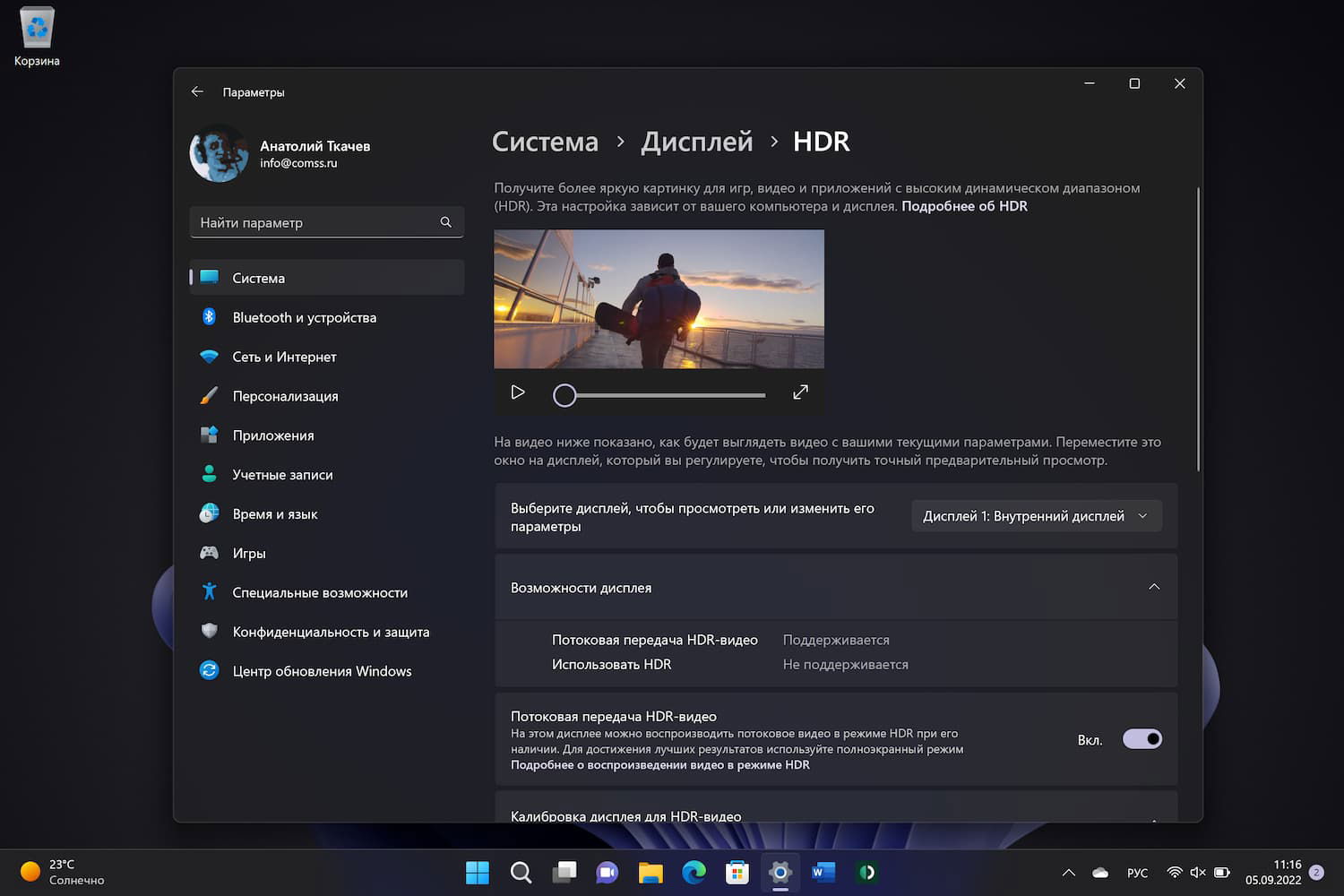
Task: Click the "Не поддерживается" status text
Action: (x=845, y=665)
